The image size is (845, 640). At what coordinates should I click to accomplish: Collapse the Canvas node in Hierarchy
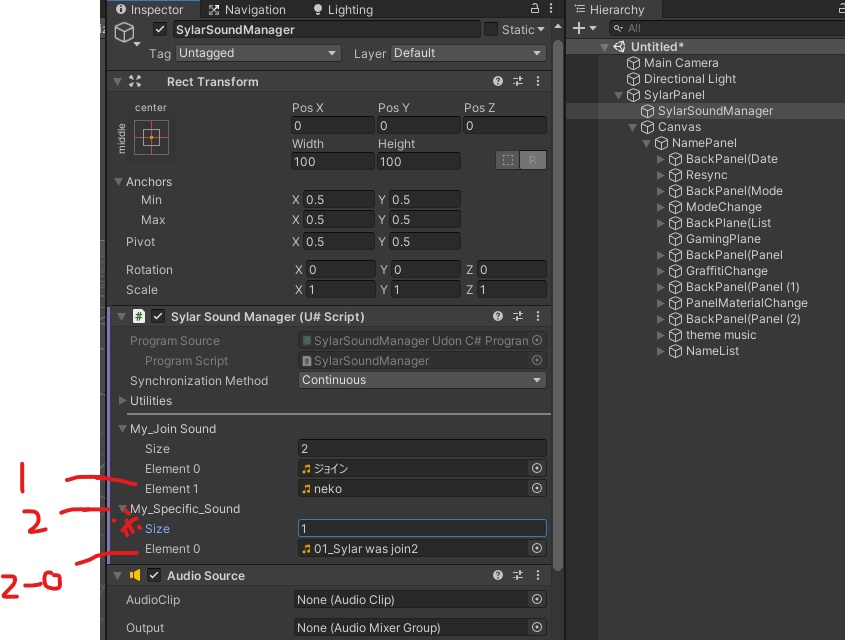pos(633,127)
